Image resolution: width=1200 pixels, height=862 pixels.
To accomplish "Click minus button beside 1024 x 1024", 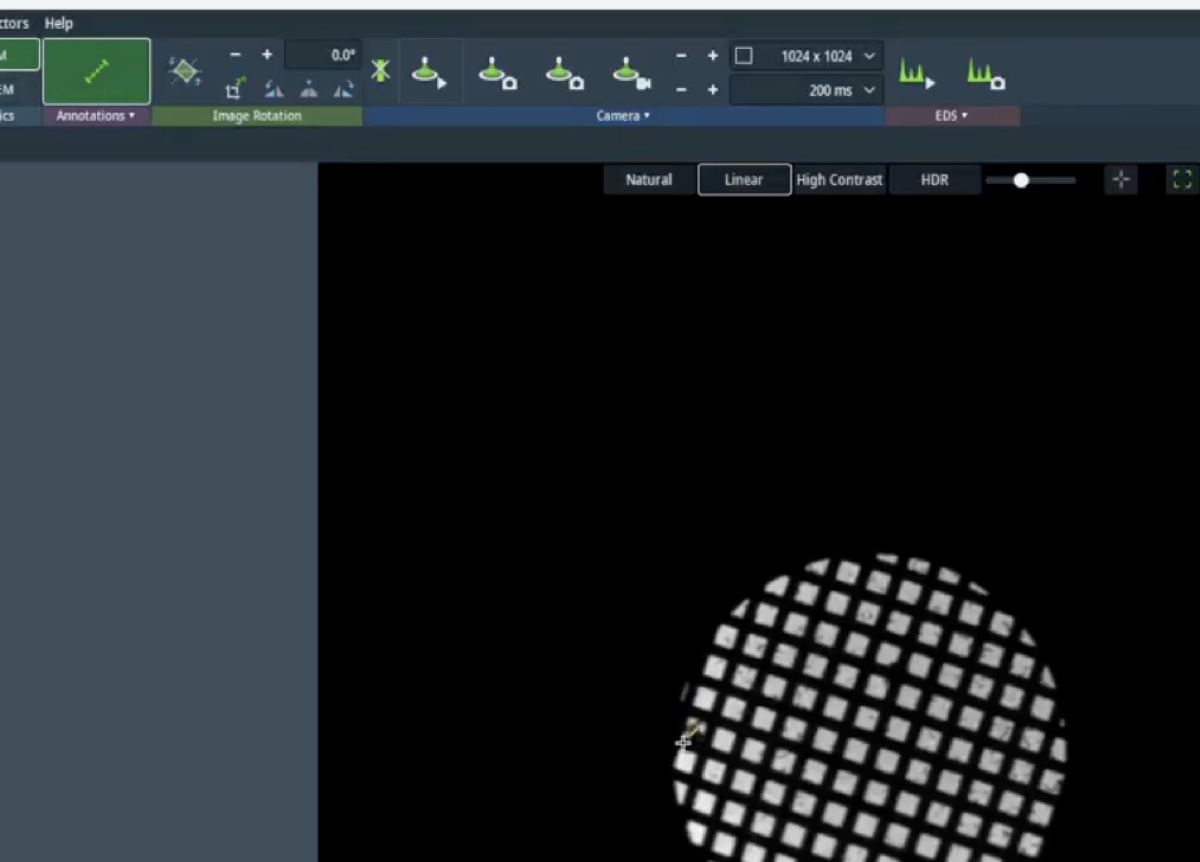I will 682,56.
